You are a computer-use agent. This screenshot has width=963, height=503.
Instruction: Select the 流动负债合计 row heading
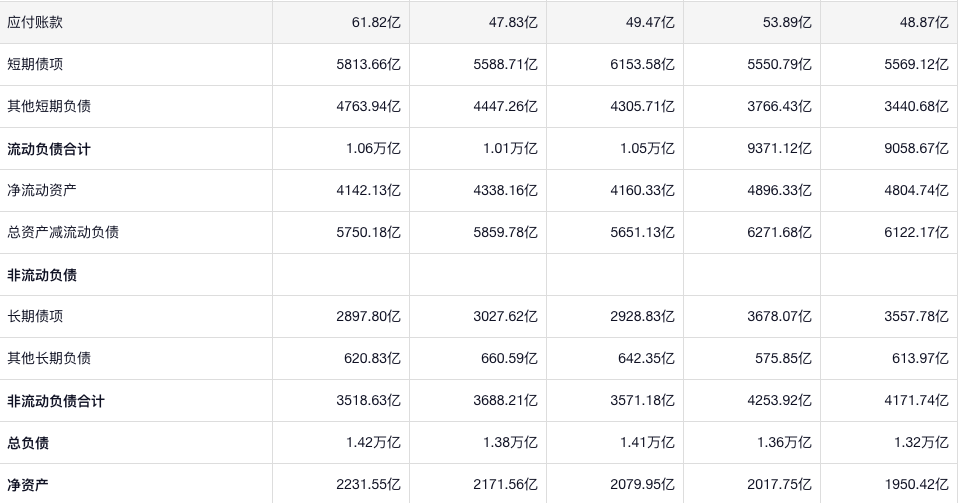[49, 149]
